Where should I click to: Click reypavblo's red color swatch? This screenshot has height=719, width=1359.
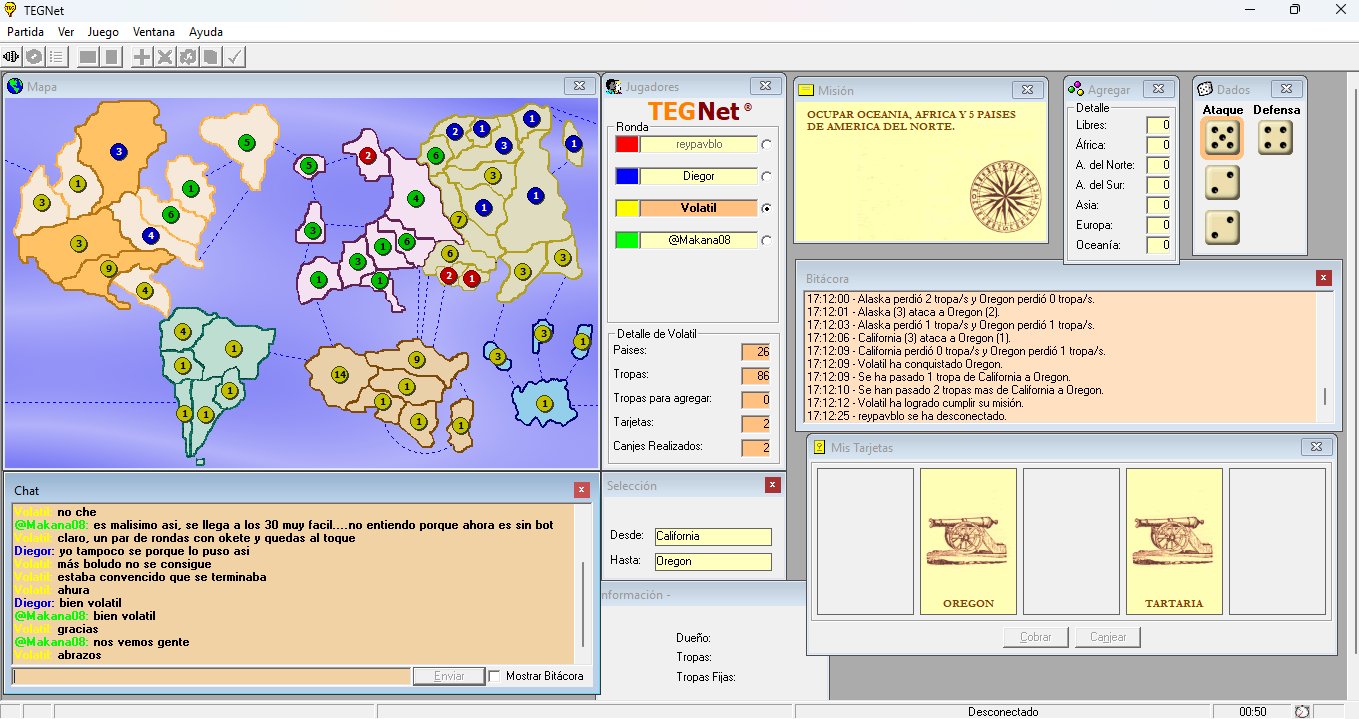click(x=627, y=144)
